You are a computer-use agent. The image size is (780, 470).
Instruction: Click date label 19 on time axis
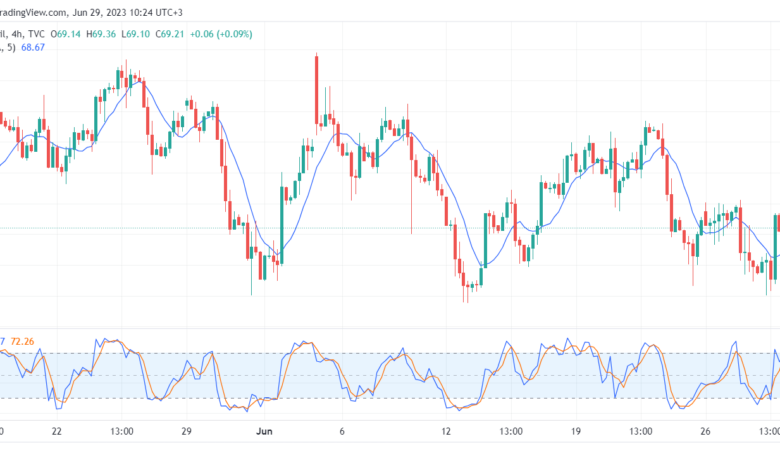click(576, 431)
